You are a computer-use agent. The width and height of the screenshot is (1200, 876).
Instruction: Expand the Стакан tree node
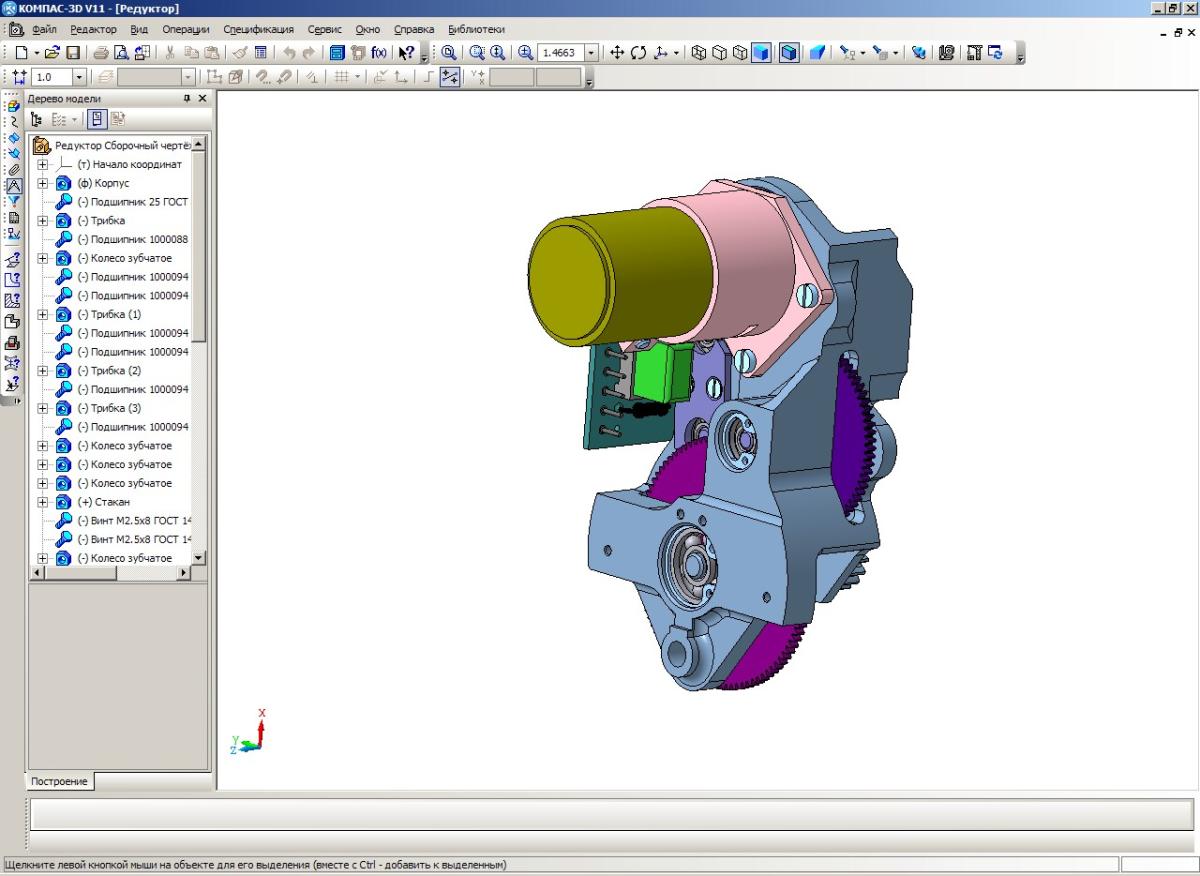coord(42,502)
